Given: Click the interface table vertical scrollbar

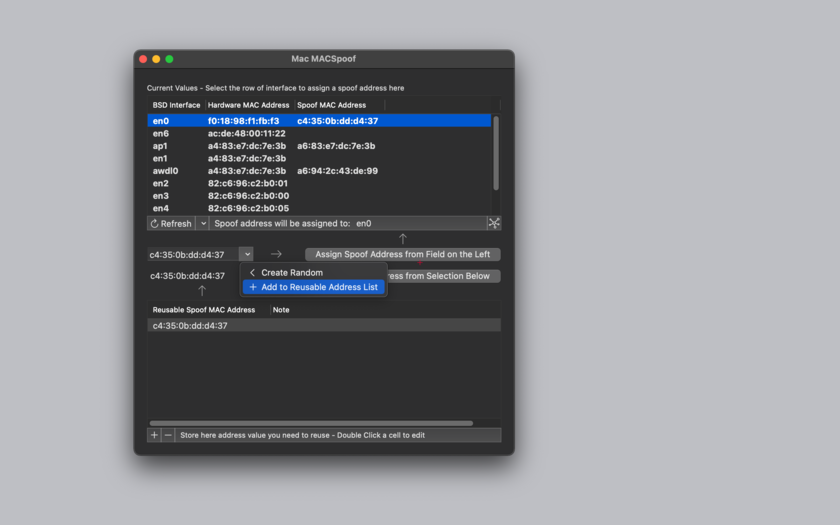Looking at the screenshot, I should [x=496, y=153].
